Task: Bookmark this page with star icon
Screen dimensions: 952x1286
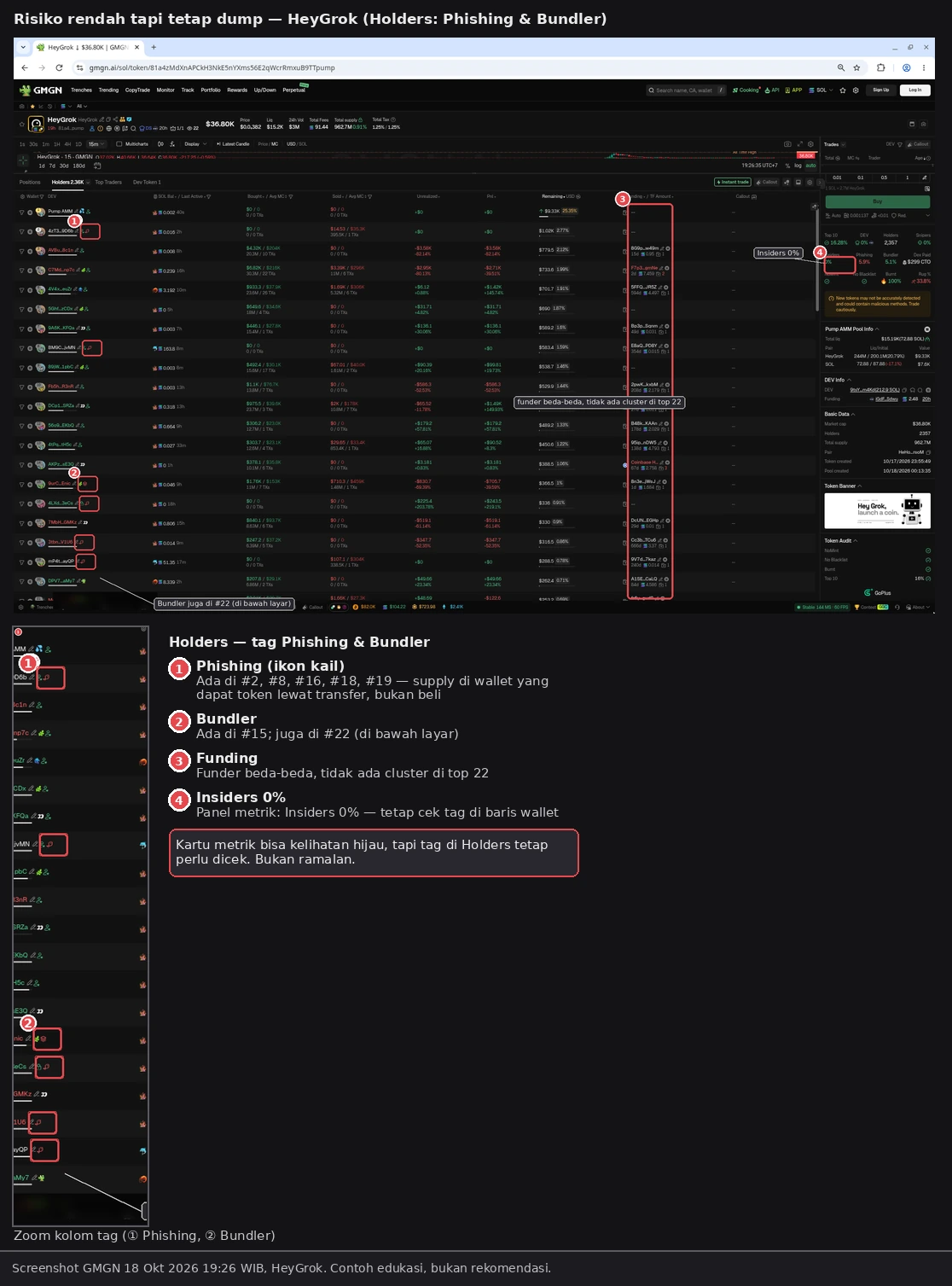Action: [x=856, y=67]
